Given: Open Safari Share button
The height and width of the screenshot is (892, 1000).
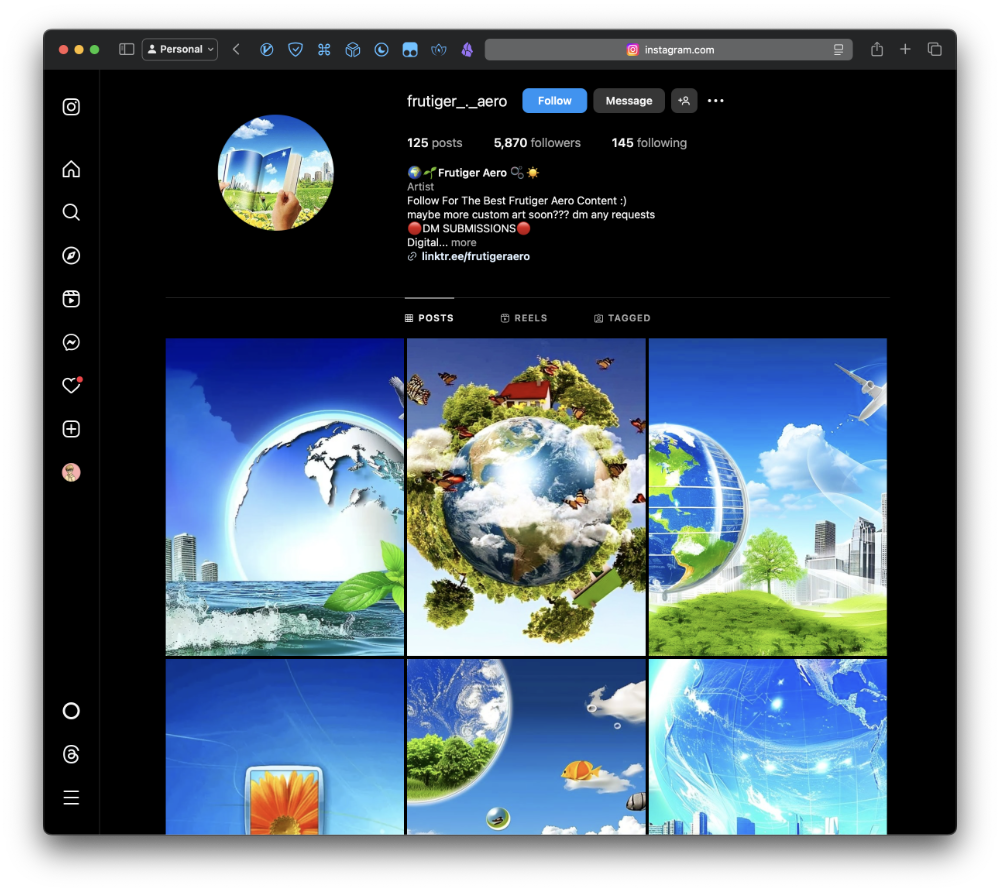Looking at the screenshot, I should pos(877,49).
